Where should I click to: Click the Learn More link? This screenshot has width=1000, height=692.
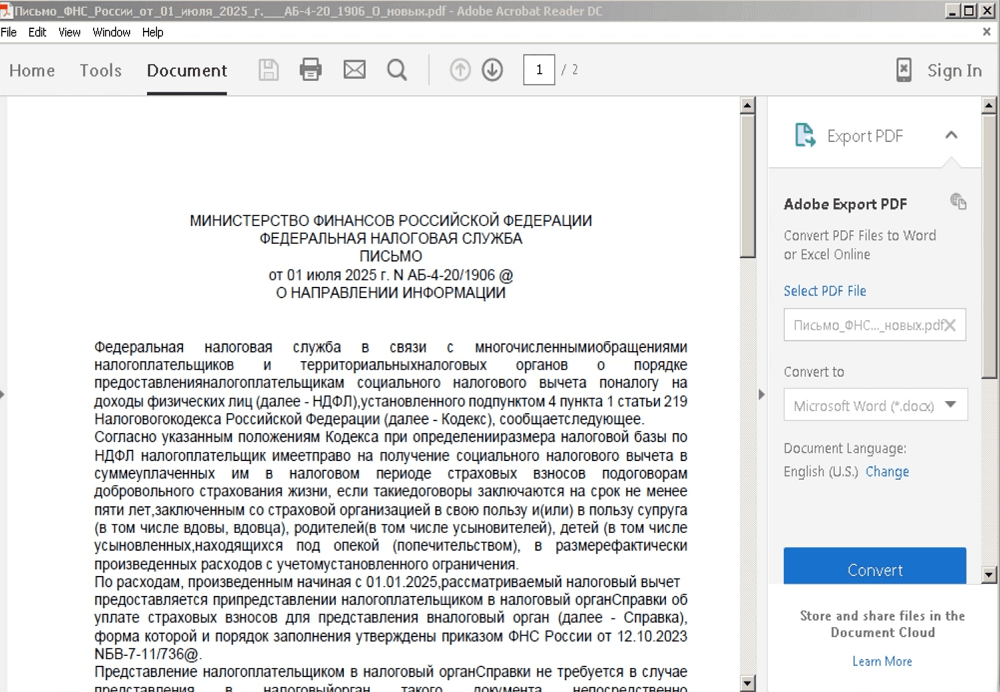tap(882, 661)
